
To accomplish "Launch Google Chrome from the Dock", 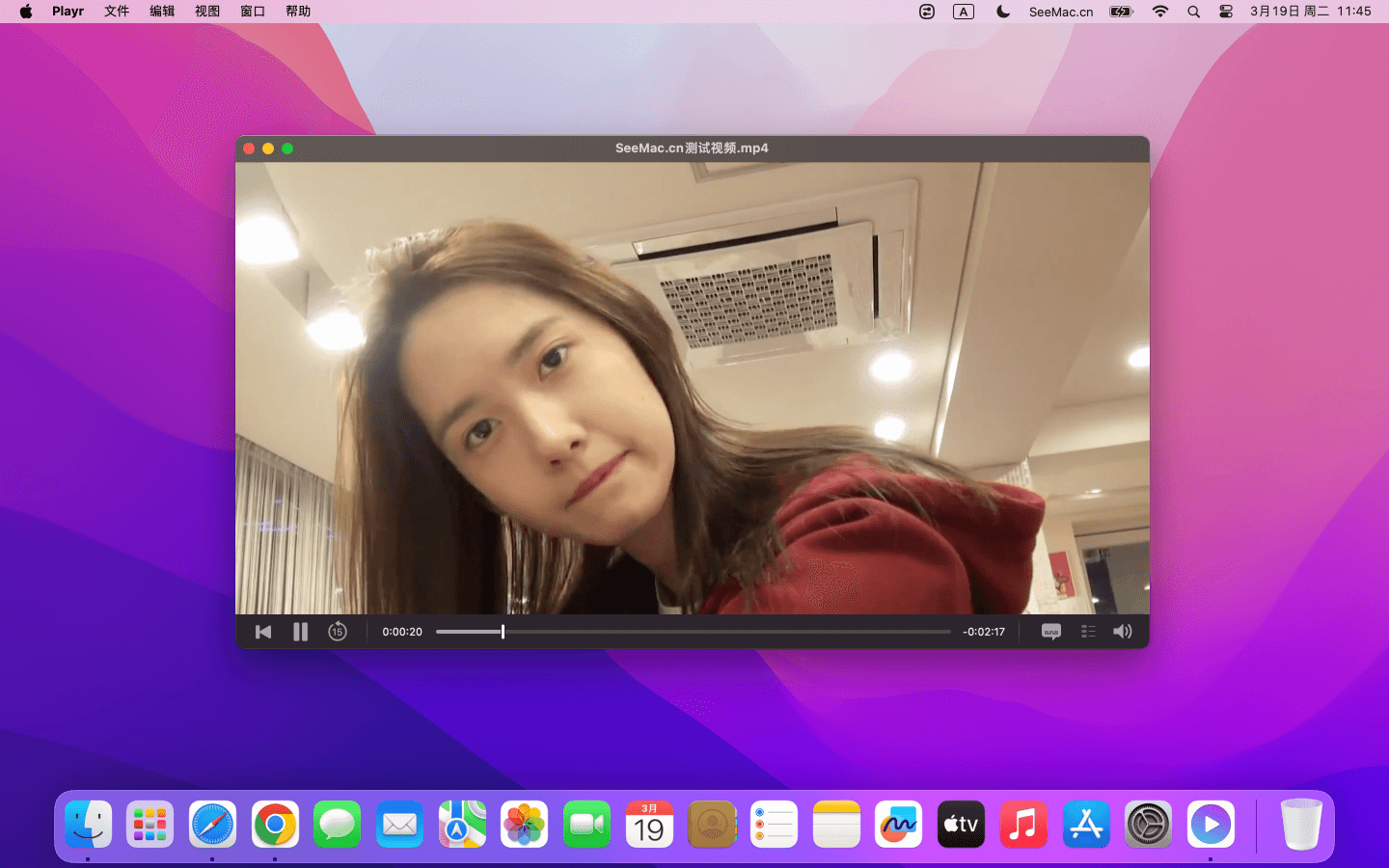I will (275, 825).
